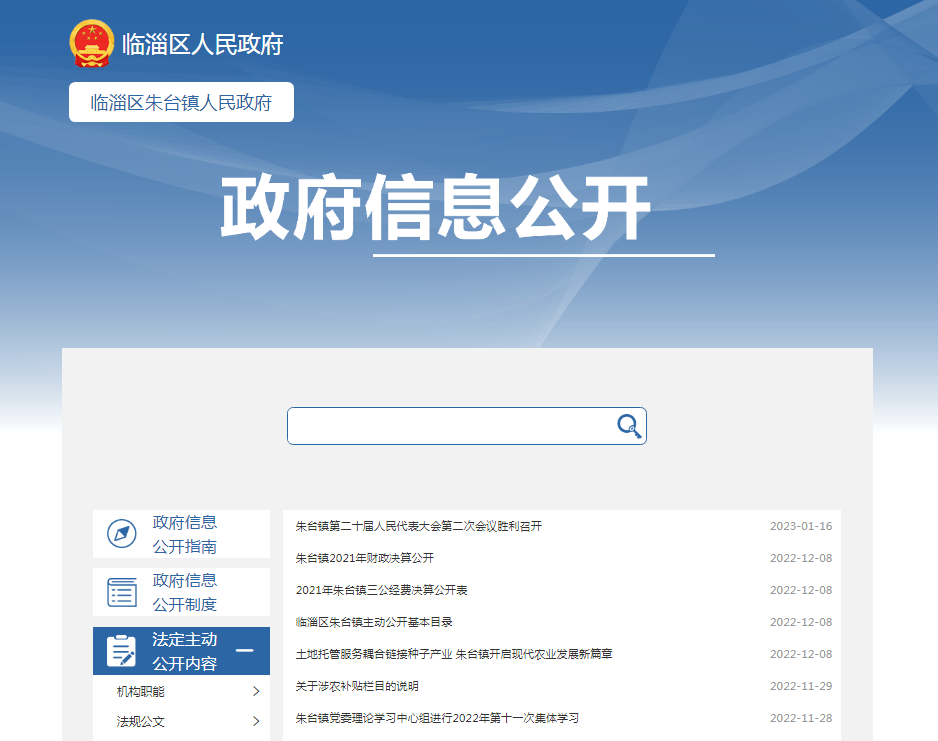The image size is (938, 741).
Task: Click the compass icon for 政府信息公开指南
Action: click(x=122, y=534)
